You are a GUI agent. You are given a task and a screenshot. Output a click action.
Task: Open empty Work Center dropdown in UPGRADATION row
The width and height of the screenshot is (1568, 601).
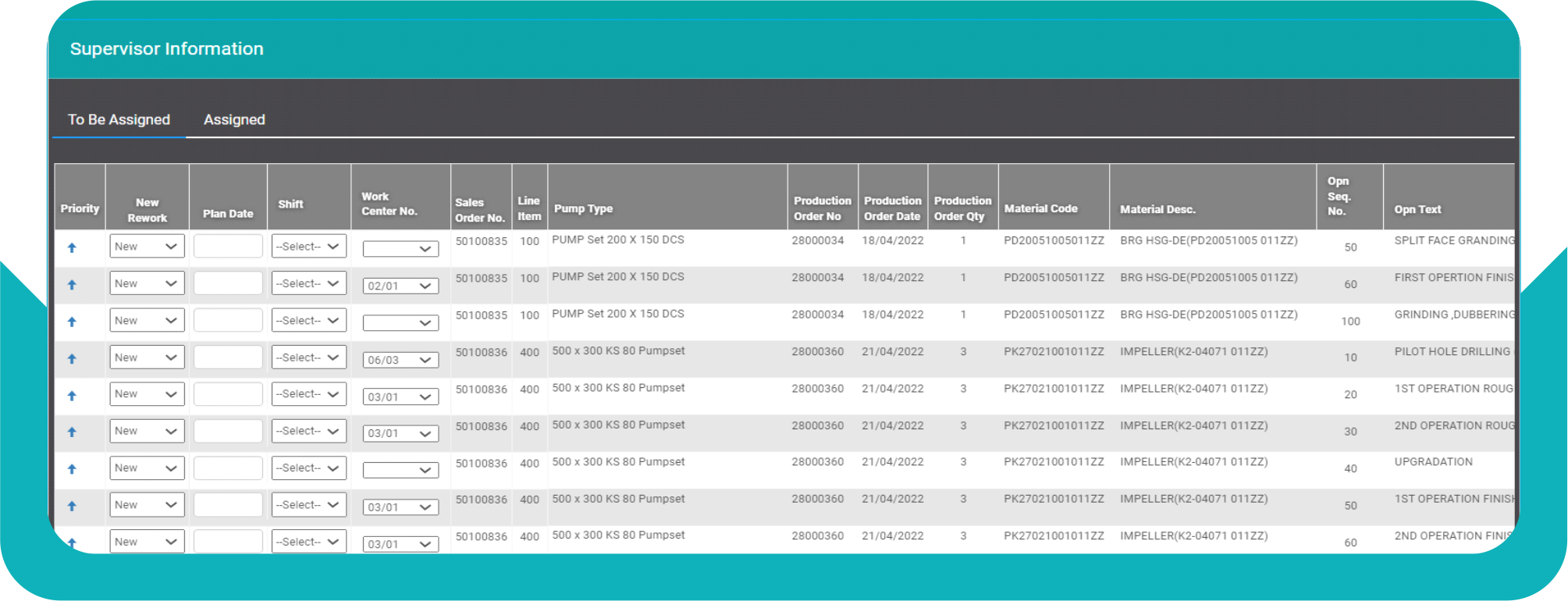pyautogui.click(x=400, y=470)
